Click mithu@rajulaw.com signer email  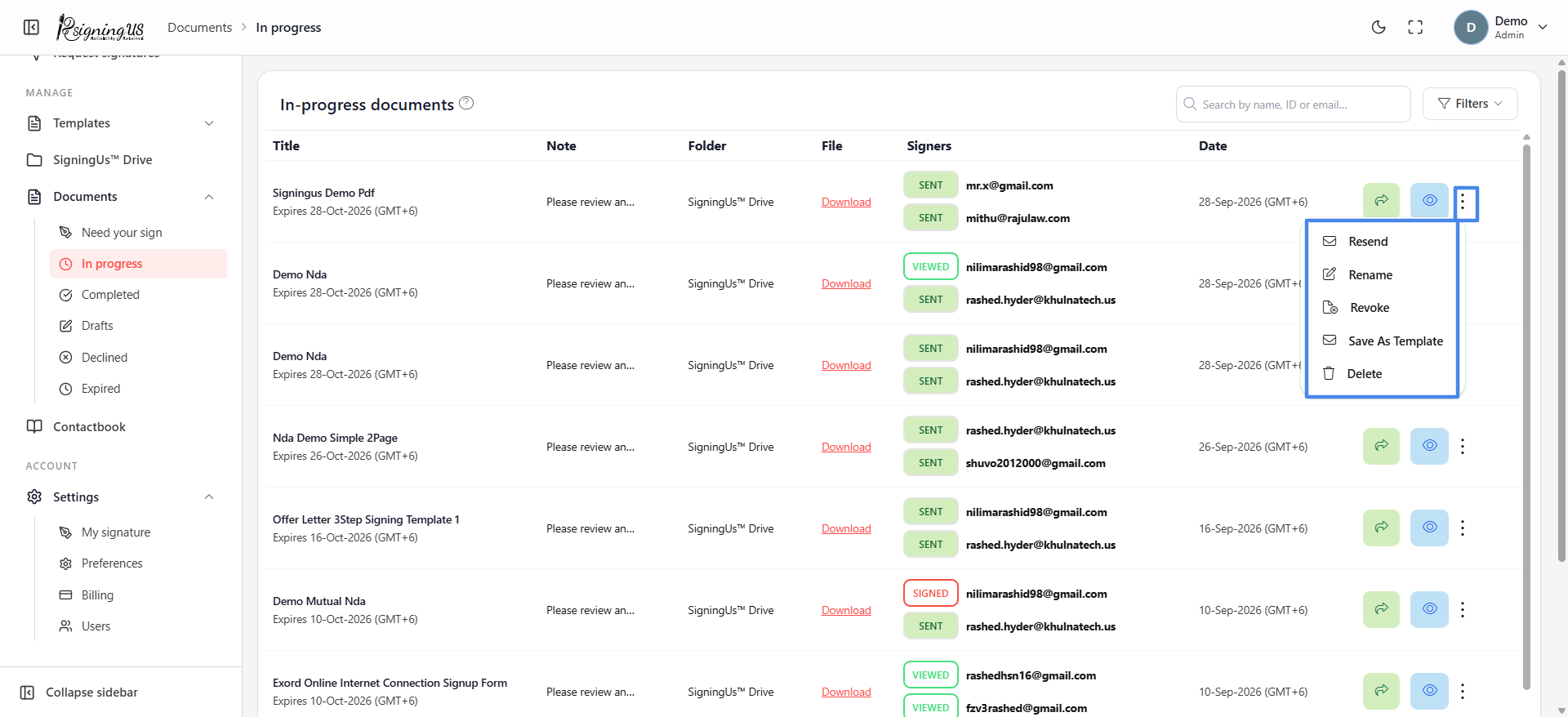click(x=1018, y=218)
